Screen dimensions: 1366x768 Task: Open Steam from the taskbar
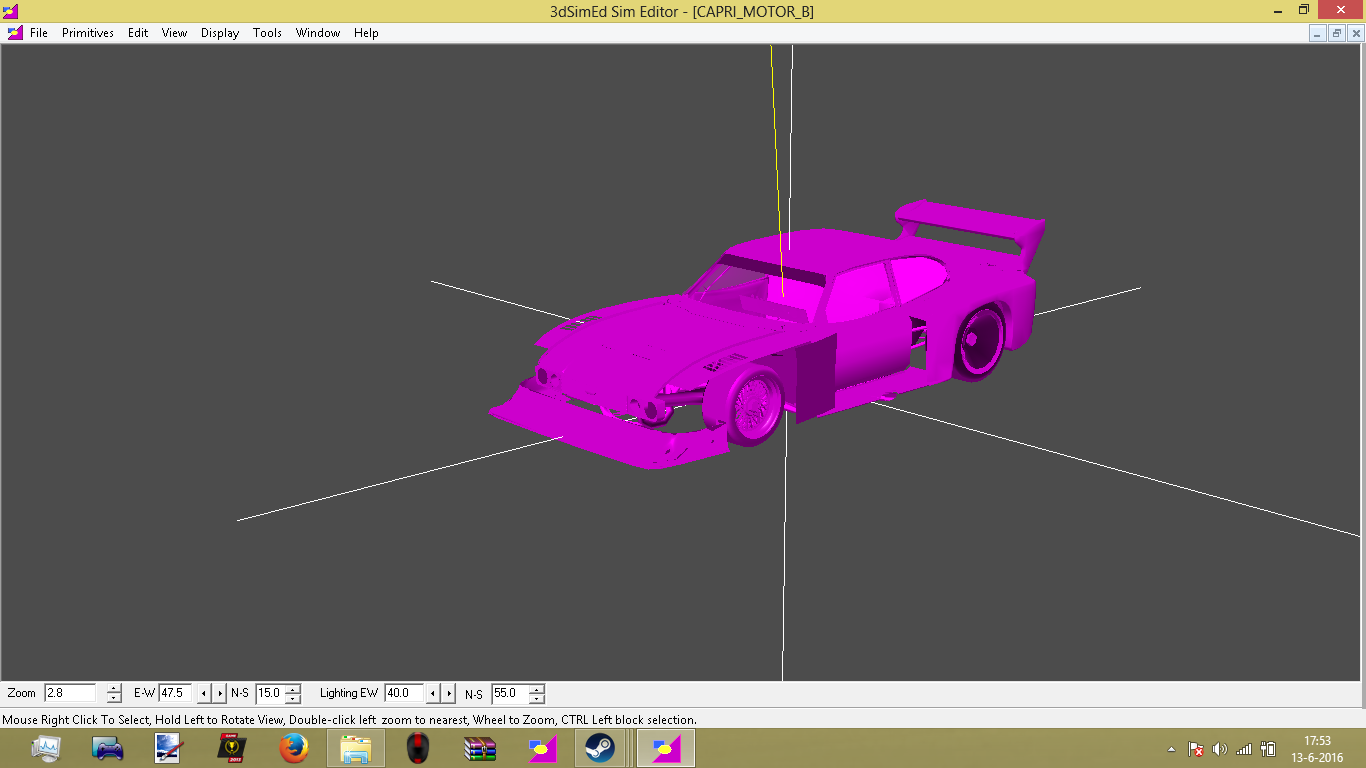tap(600, 748)
